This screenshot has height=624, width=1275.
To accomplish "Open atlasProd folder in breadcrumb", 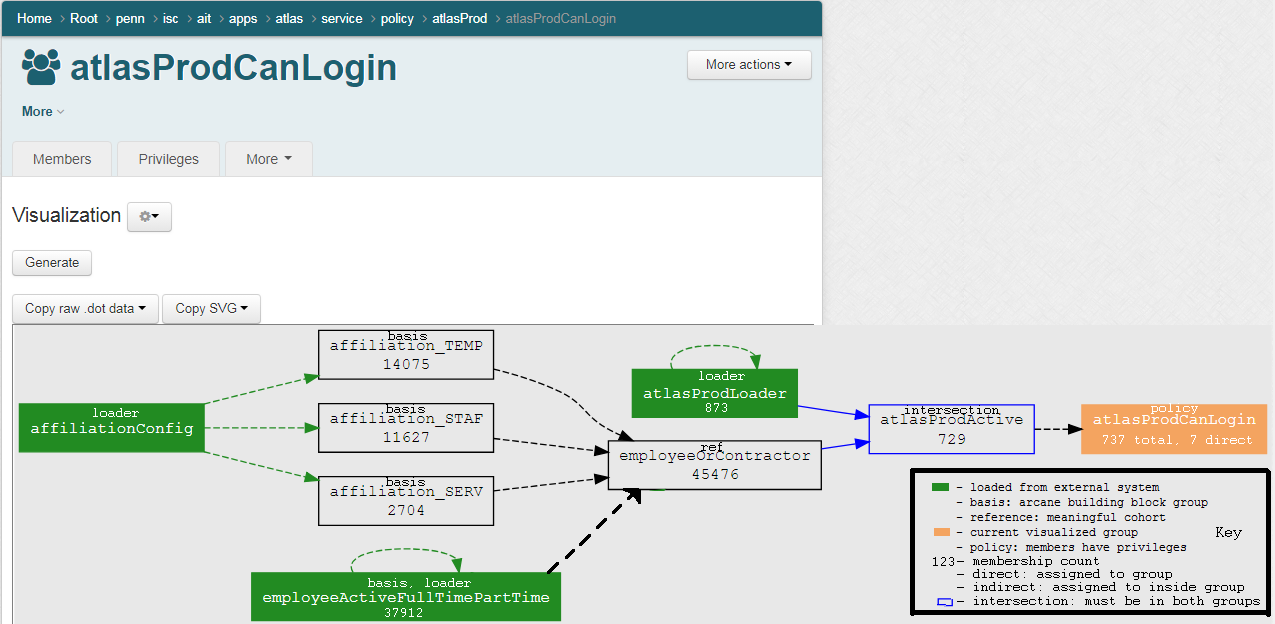I will [460, 18].
